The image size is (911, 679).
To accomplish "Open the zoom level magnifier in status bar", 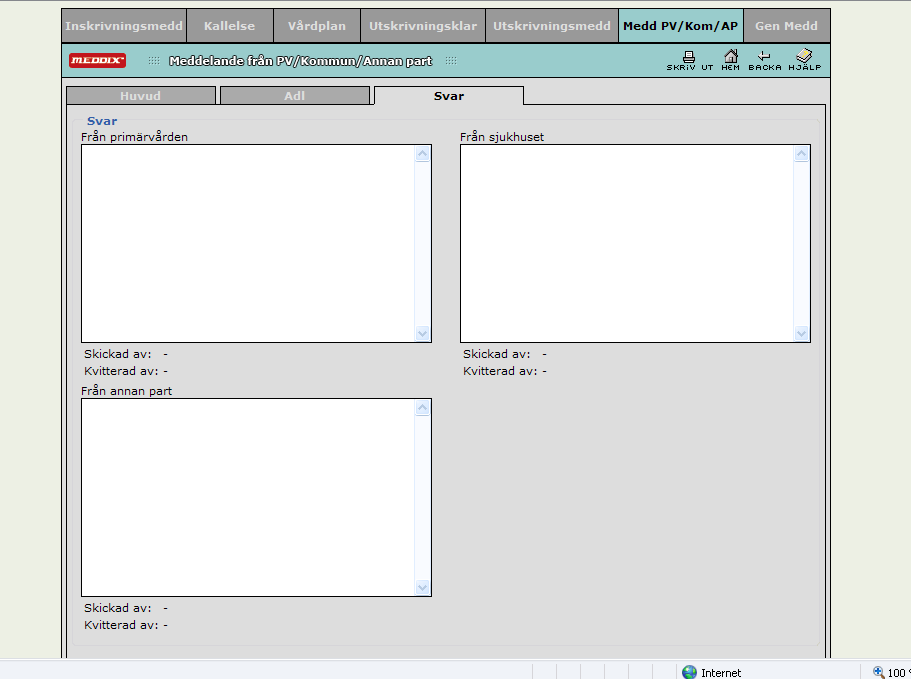I will 878,672.
